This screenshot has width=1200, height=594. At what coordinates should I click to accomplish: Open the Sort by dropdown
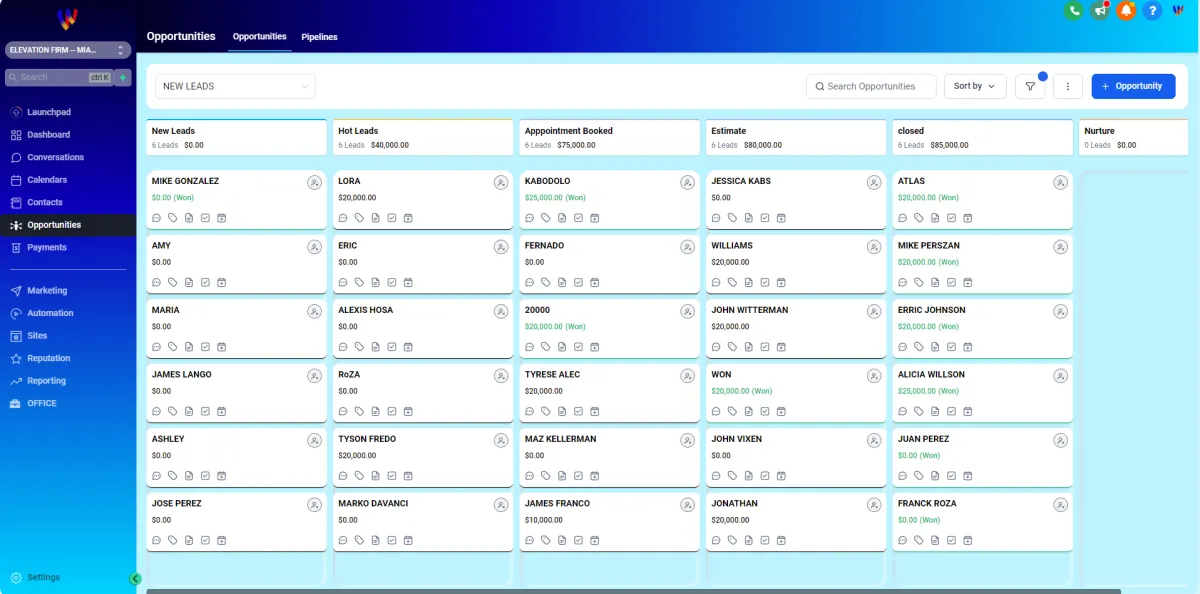[x=975, y=86]
